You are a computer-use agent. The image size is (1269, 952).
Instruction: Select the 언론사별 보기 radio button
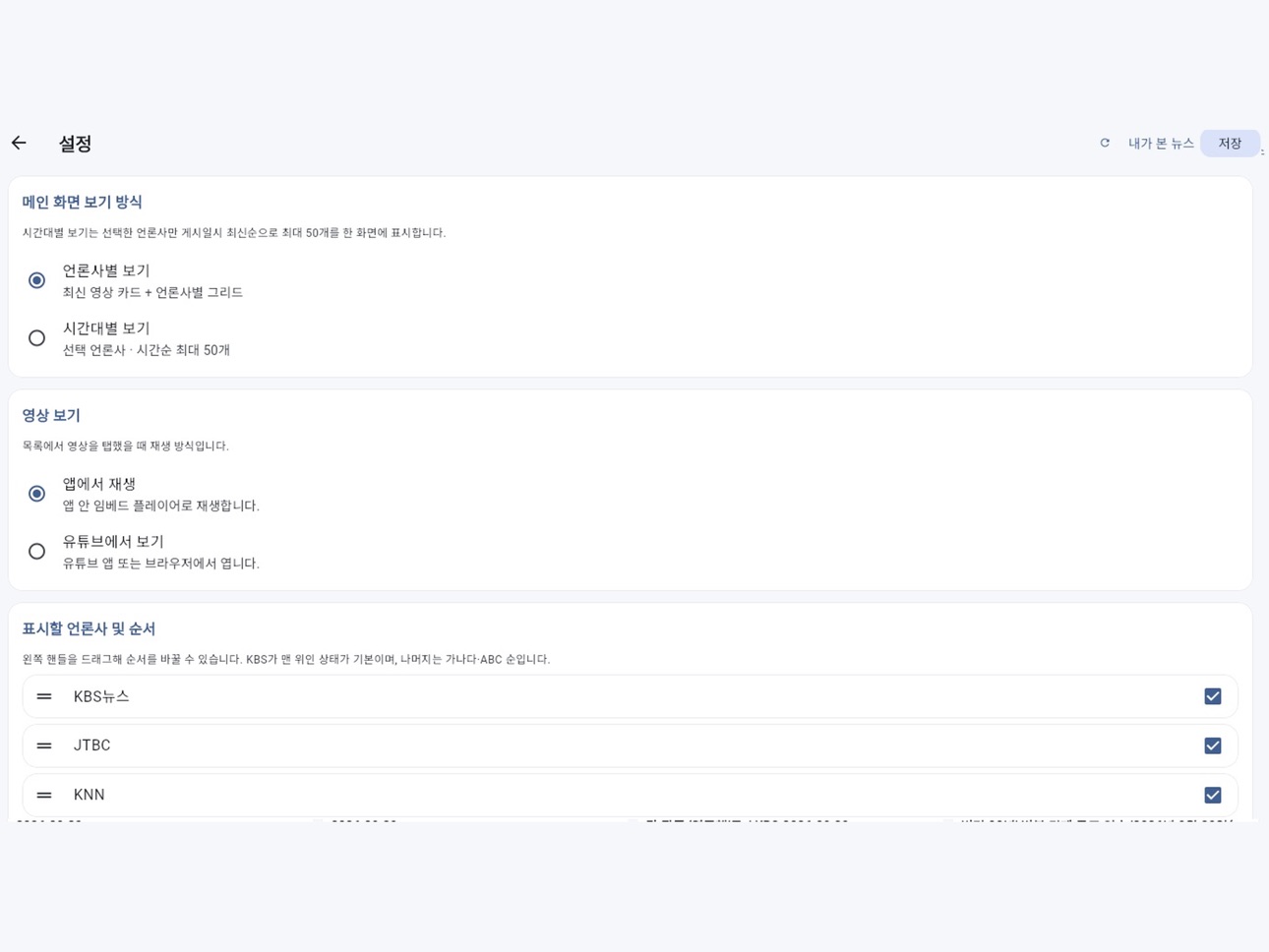(36, 281)
